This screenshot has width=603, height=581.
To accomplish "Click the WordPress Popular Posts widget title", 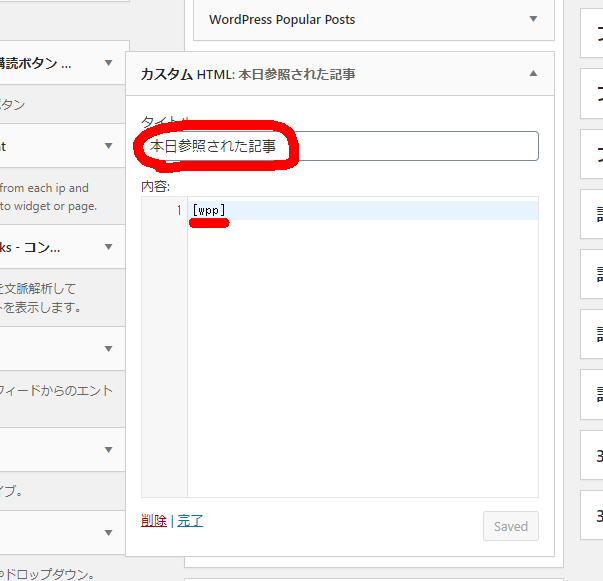I will tap(282, 19).
